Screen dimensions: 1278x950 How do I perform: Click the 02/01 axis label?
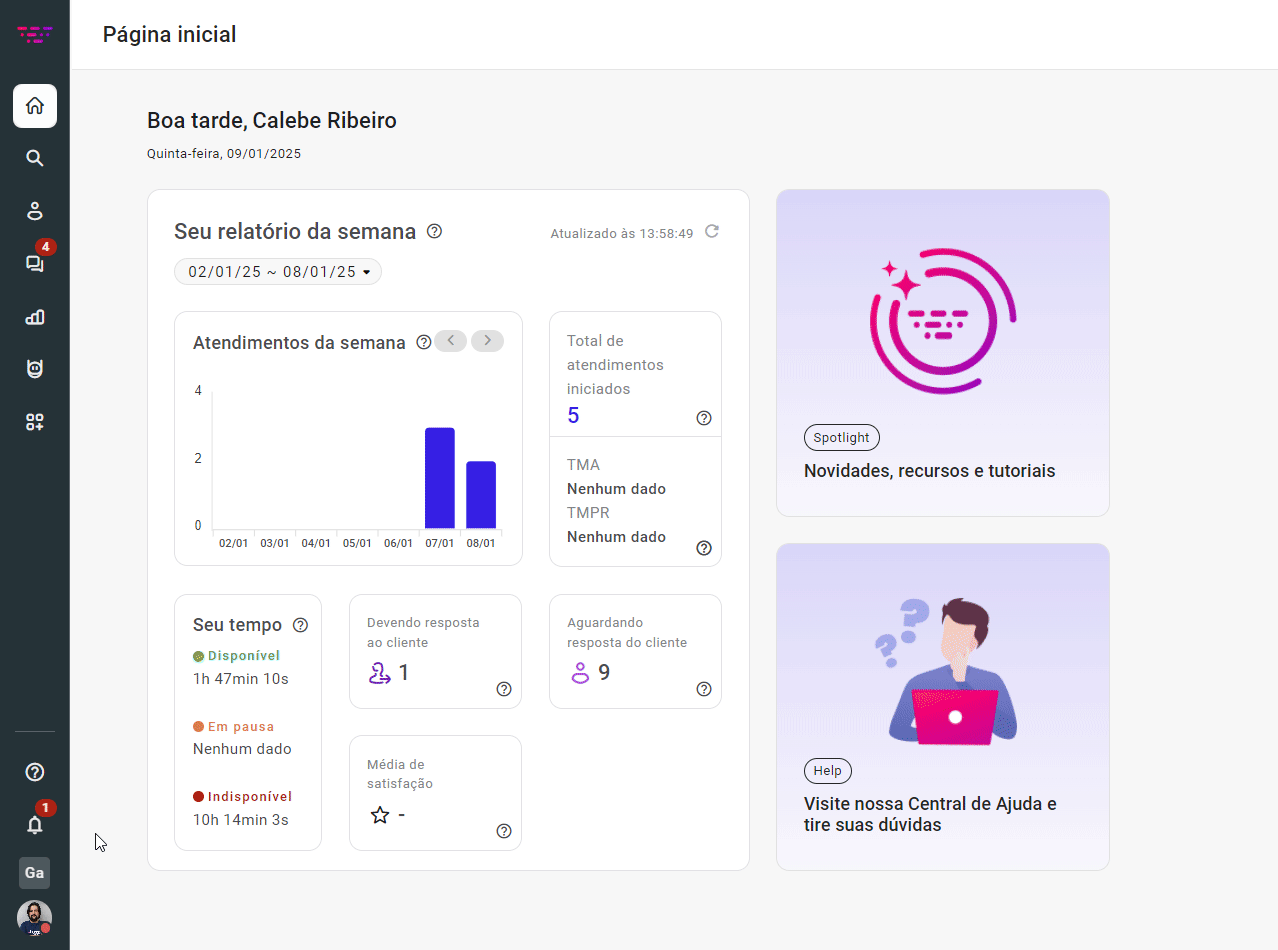(233, 543)
